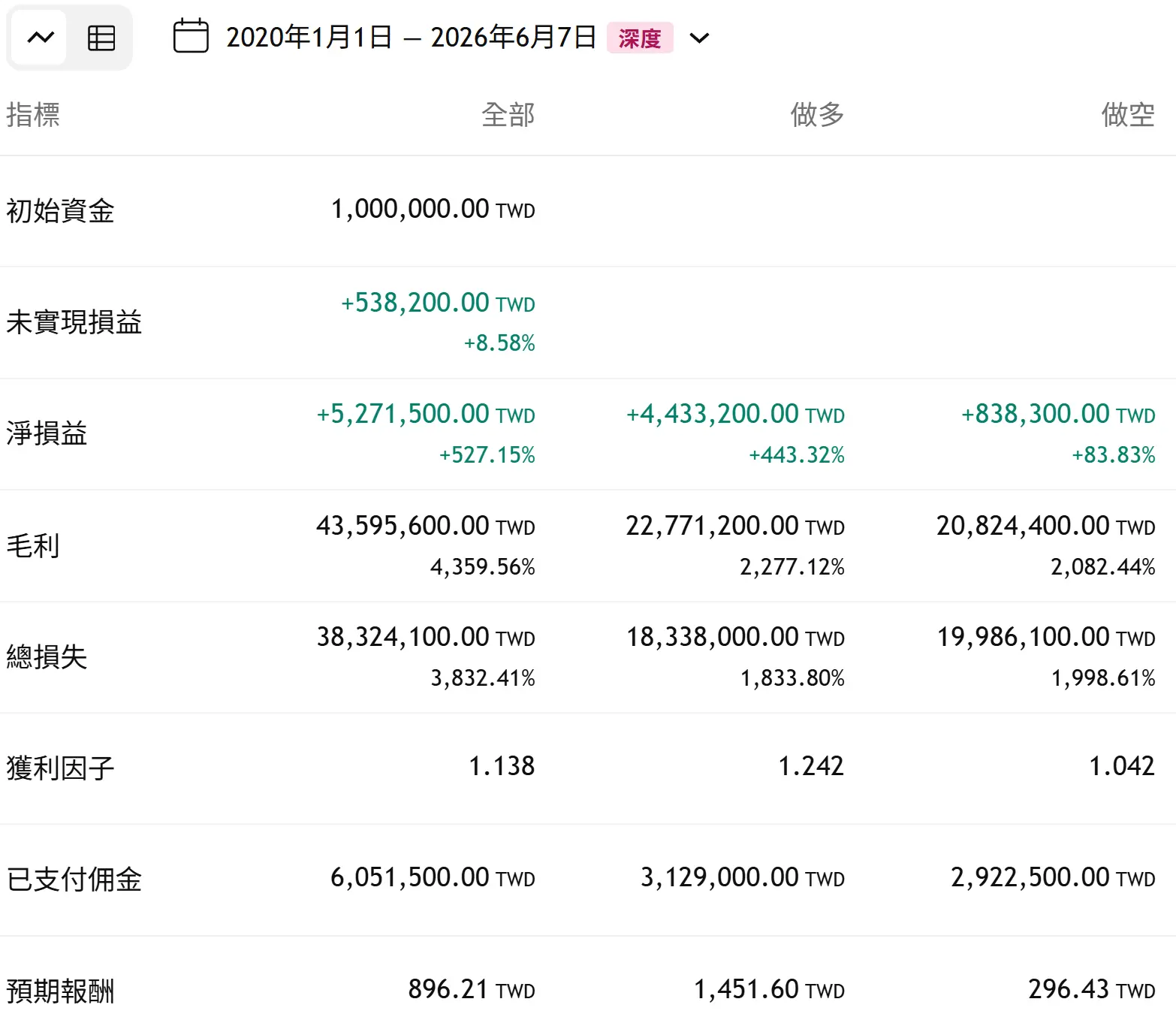Click the date range 2020年1月1日 — 2026年6月7日
The width and height of the screenshot is (1176, 1023).
(411, 37)
